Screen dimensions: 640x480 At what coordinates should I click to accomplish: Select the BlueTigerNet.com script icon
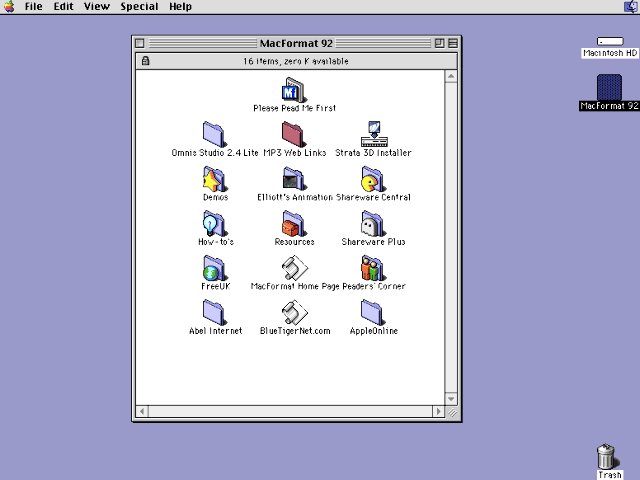295,312
